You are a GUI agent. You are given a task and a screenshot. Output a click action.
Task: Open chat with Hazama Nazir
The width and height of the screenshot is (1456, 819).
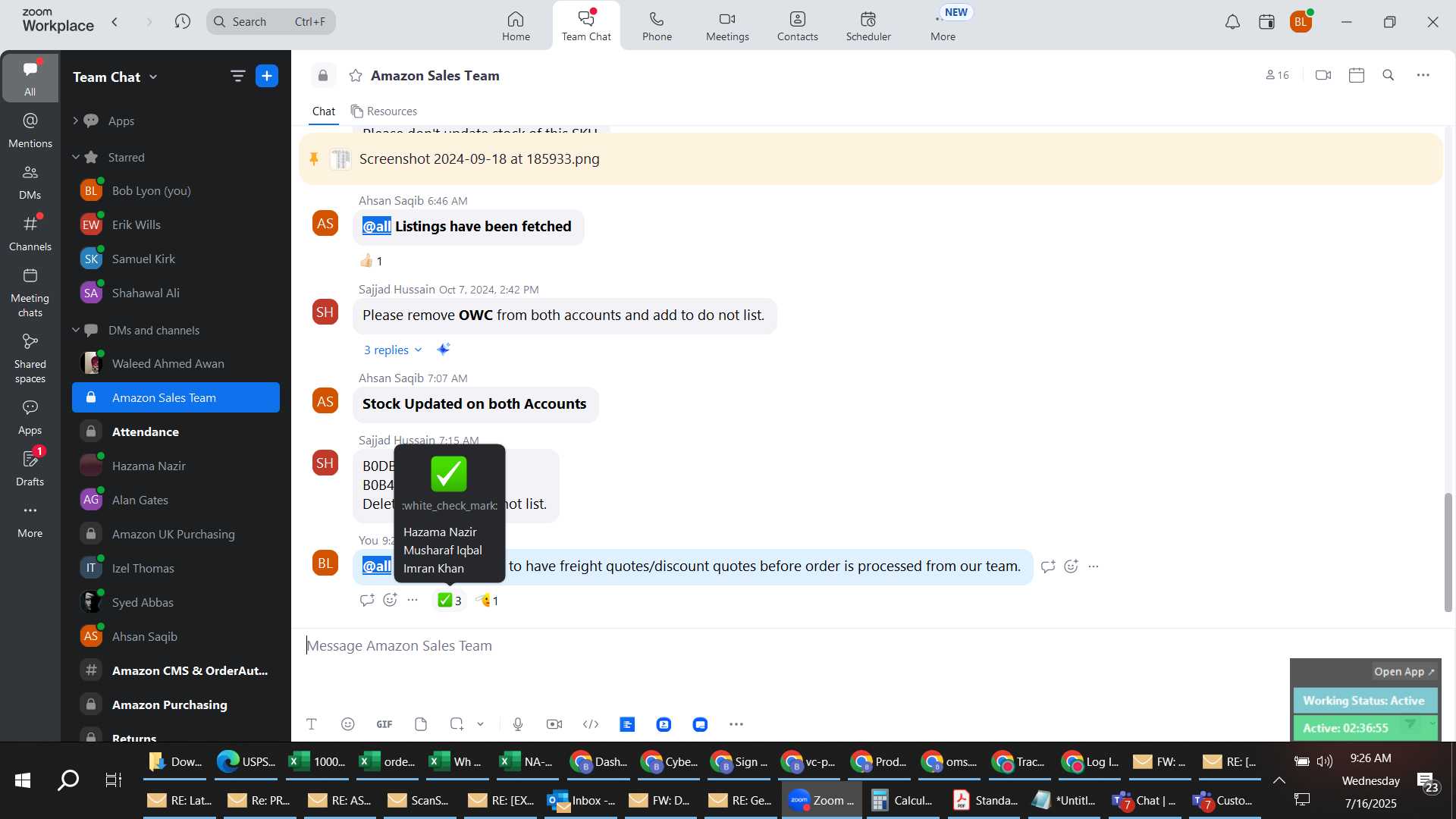click(176, 466)
